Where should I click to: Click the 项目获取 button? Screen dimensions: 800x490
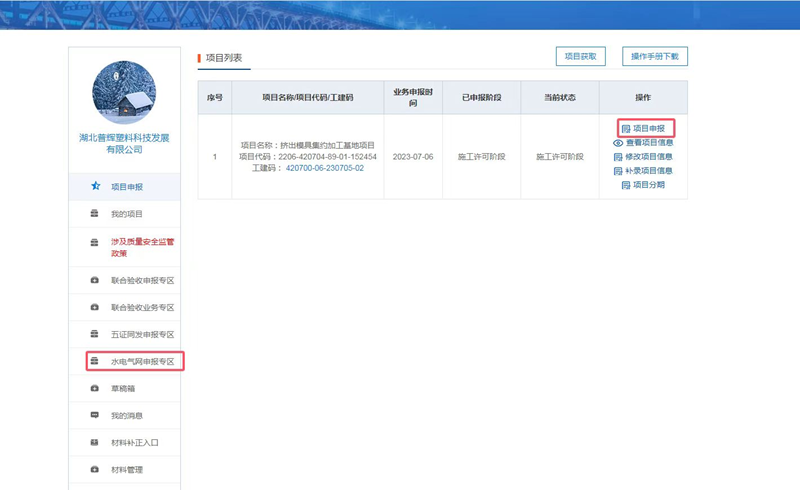tap(580, 57)
